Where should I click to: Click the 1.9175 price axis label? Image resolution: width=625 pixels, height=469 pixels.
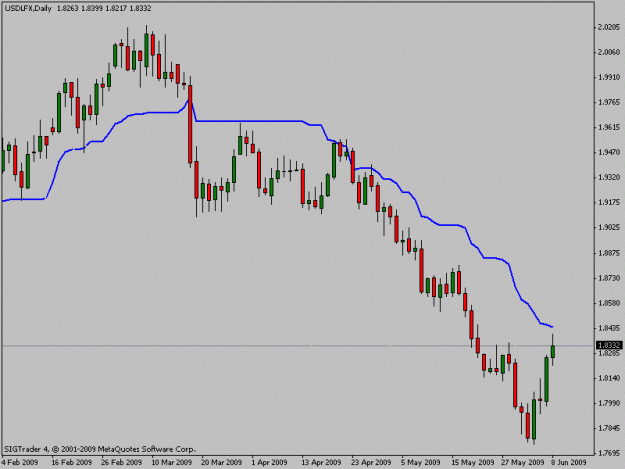pos(609,202)
